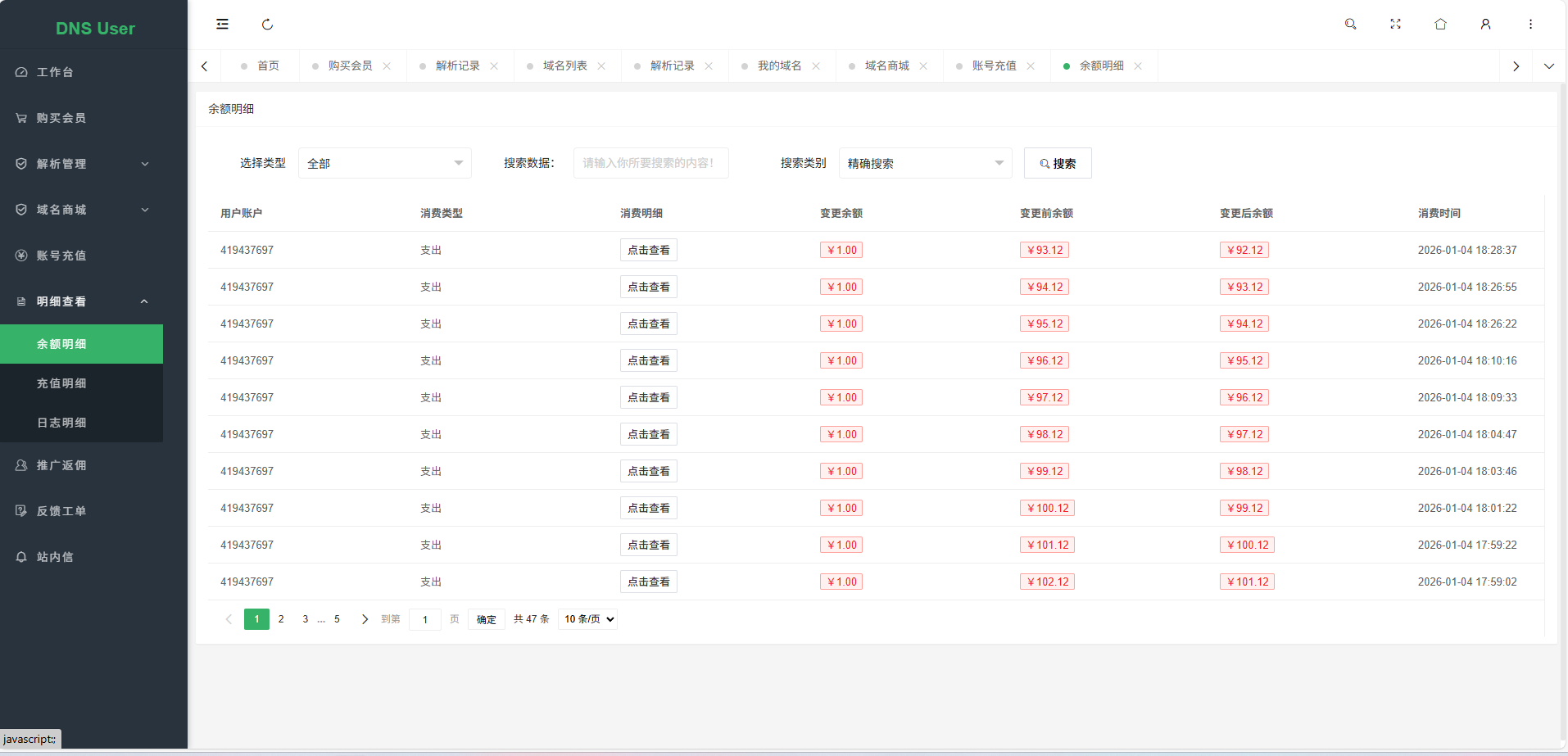
Task: Close the 账号充值 tab
Action: point(1031,66)
